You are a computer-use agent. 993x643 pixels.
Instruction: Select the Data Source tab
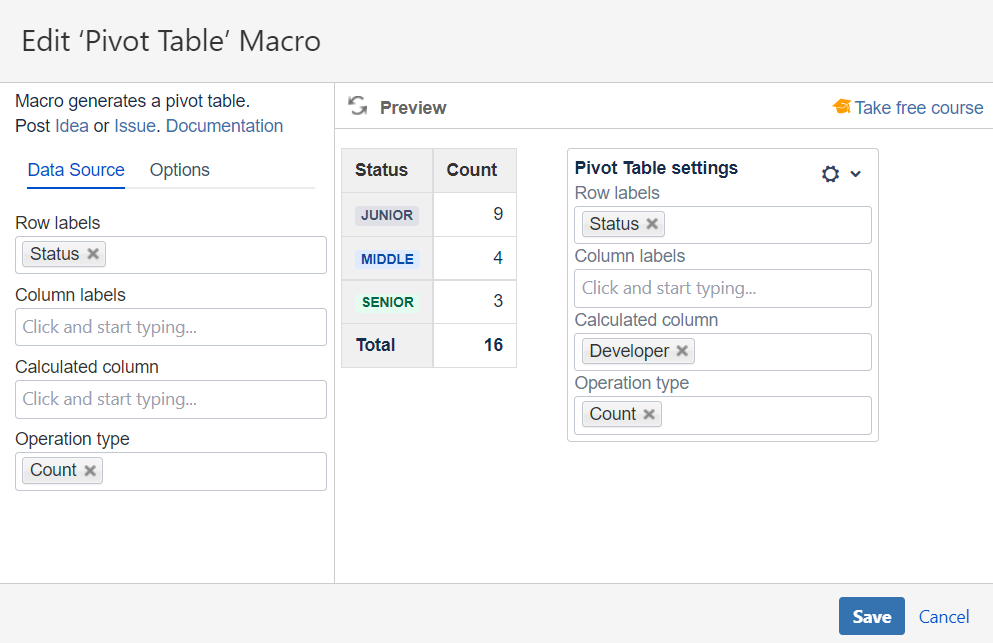(76, 170)
